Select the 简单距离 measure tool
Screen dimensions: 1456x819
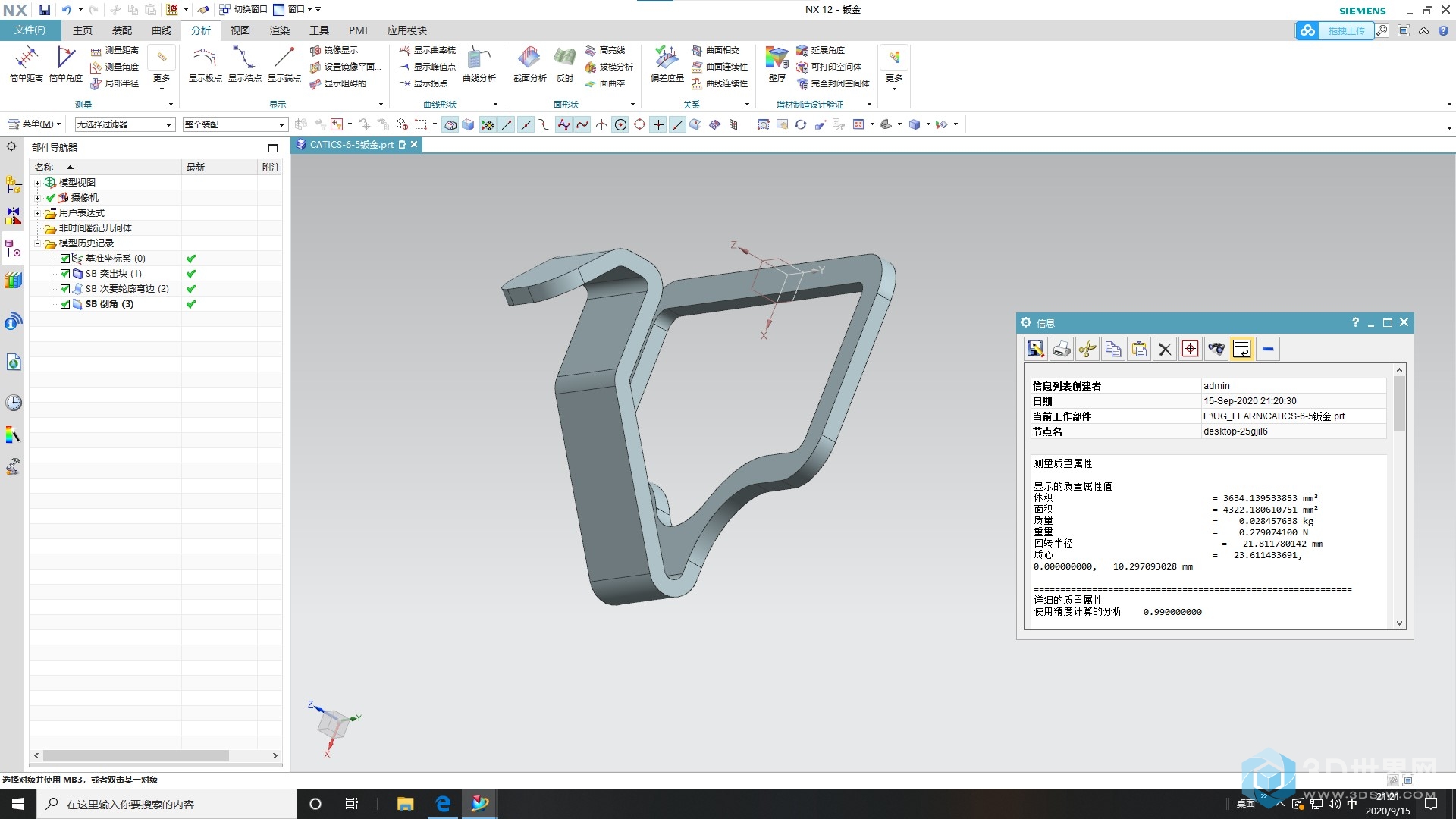tap(26, 64)
